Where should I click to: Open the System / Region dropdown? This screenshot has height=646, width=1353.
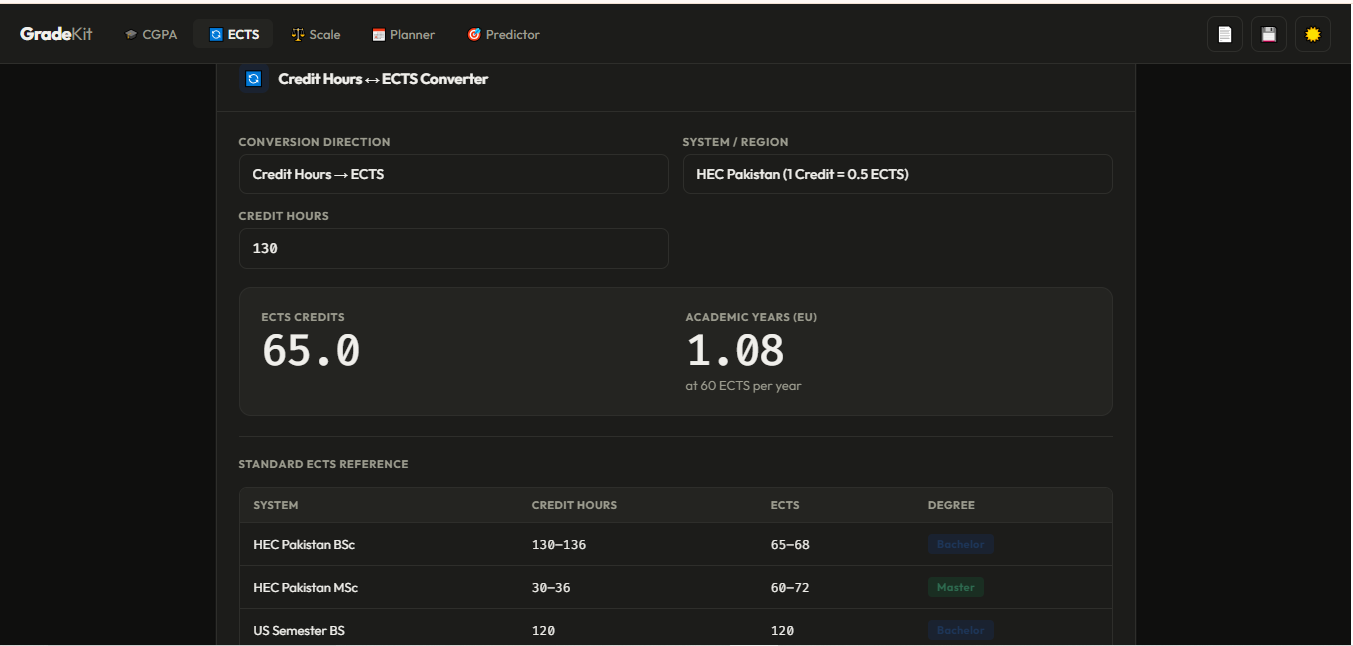tap(897, 174)
